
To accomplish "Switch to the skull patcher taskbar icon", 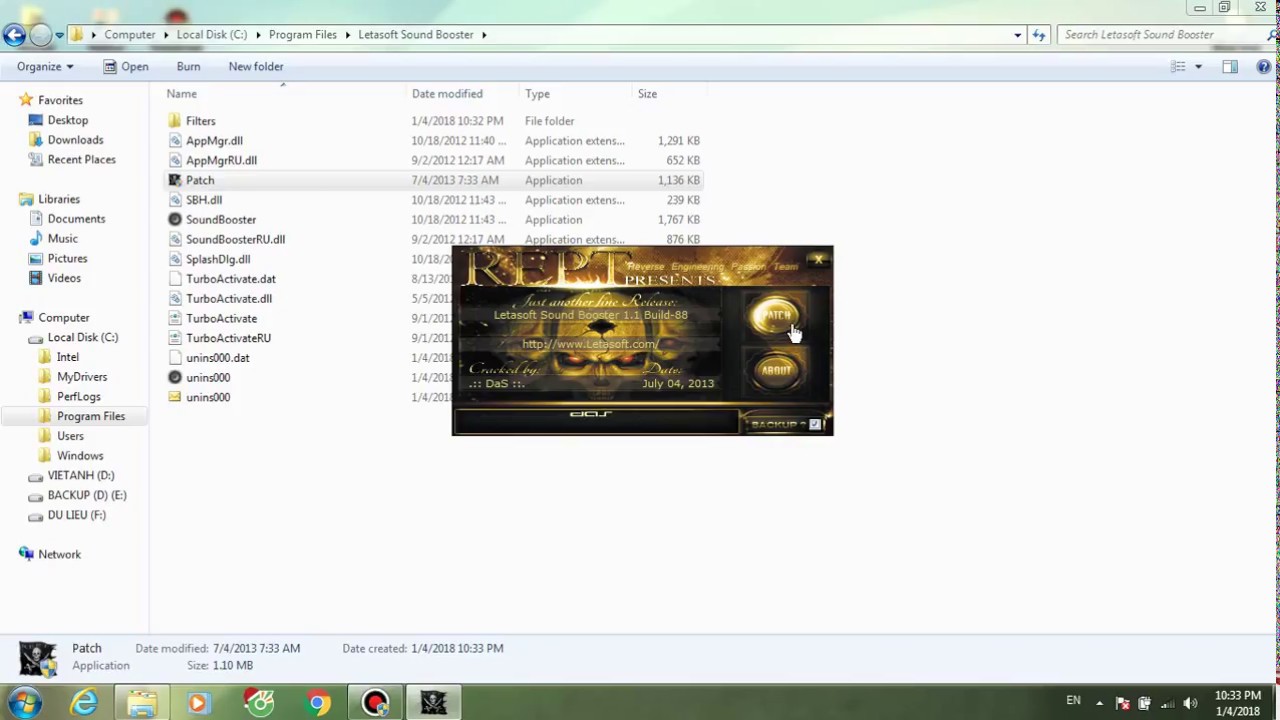I will (x=433, y=703).
